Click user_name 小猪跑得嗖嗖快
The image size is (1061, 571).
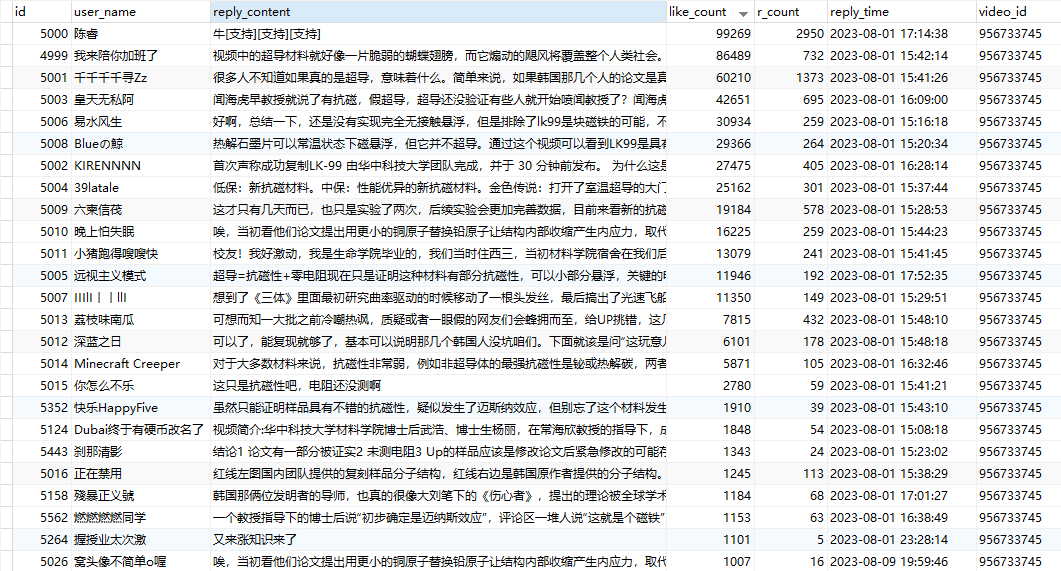coord(116,254)
